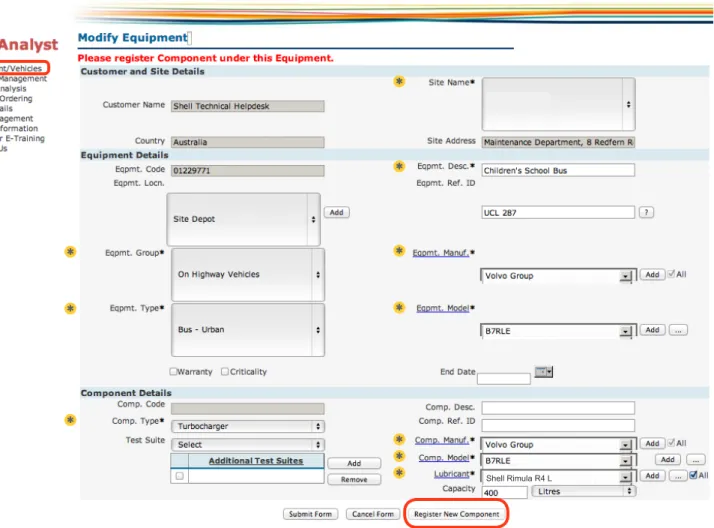
Task: Click Remove for Additional Test Suites
Action: click(354, 479)
